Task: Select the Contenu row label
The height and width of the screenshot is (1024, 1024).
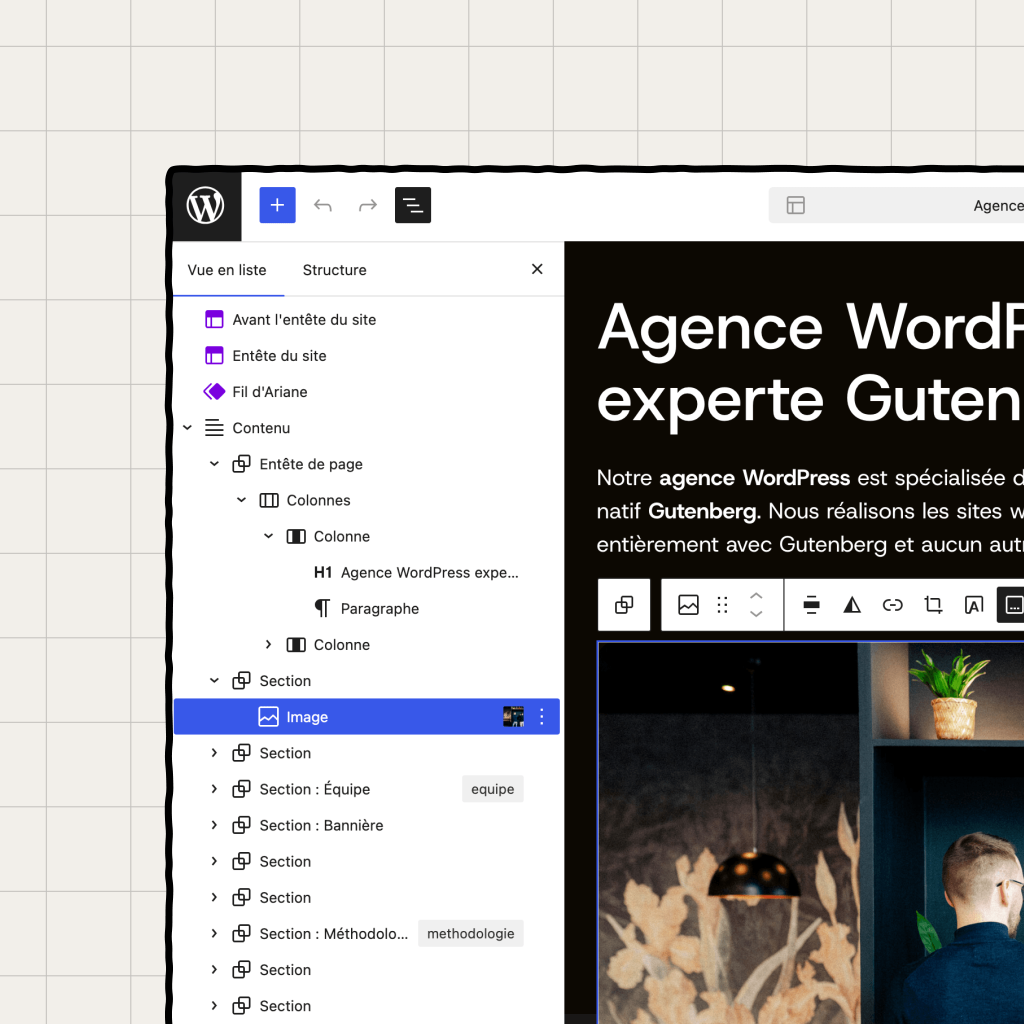Action: point(261,428)
